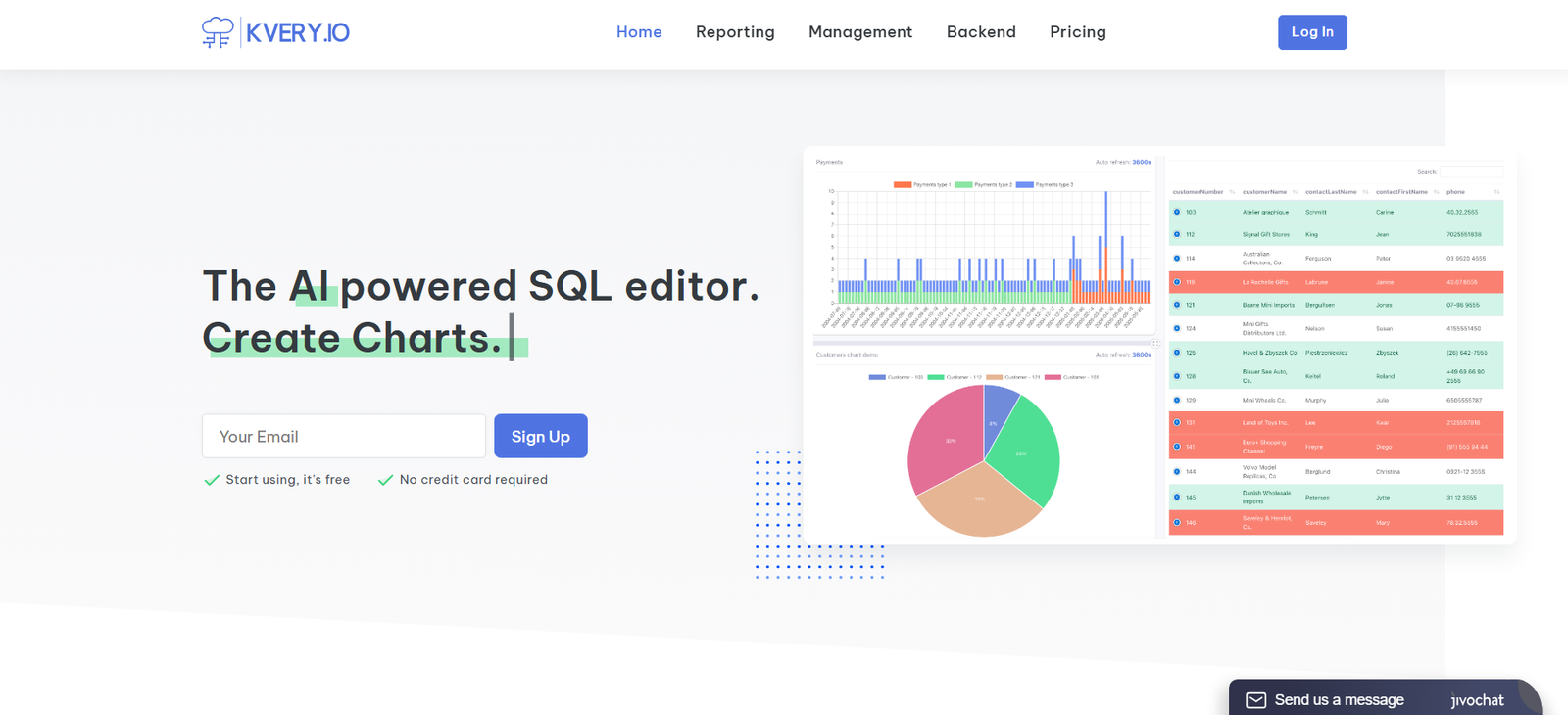Toggle 'Payments type 3' legend item

click(1044, 184)
